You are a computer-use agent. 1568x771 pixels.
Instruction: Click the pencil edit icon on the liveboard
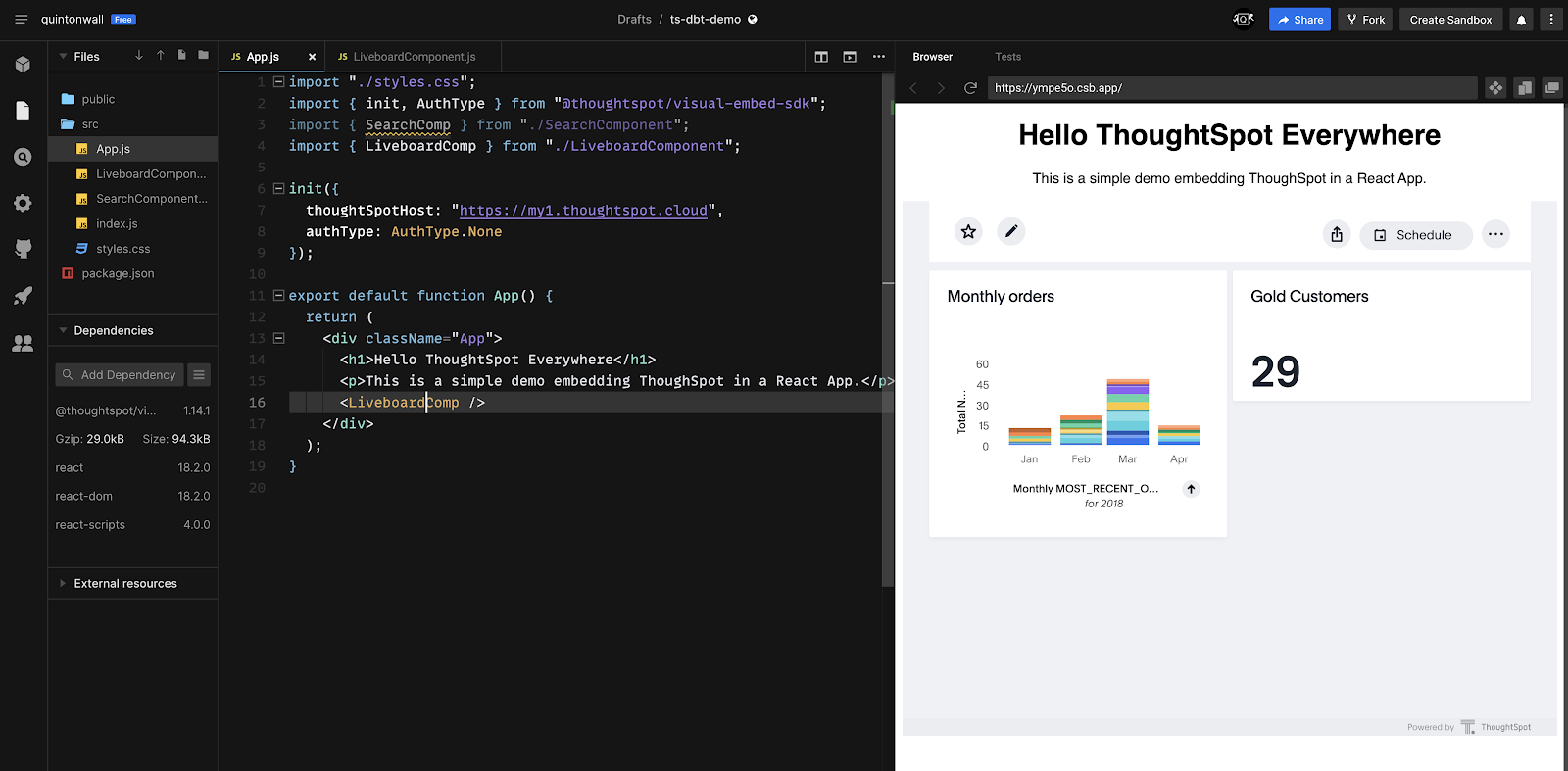(1011, 231)
